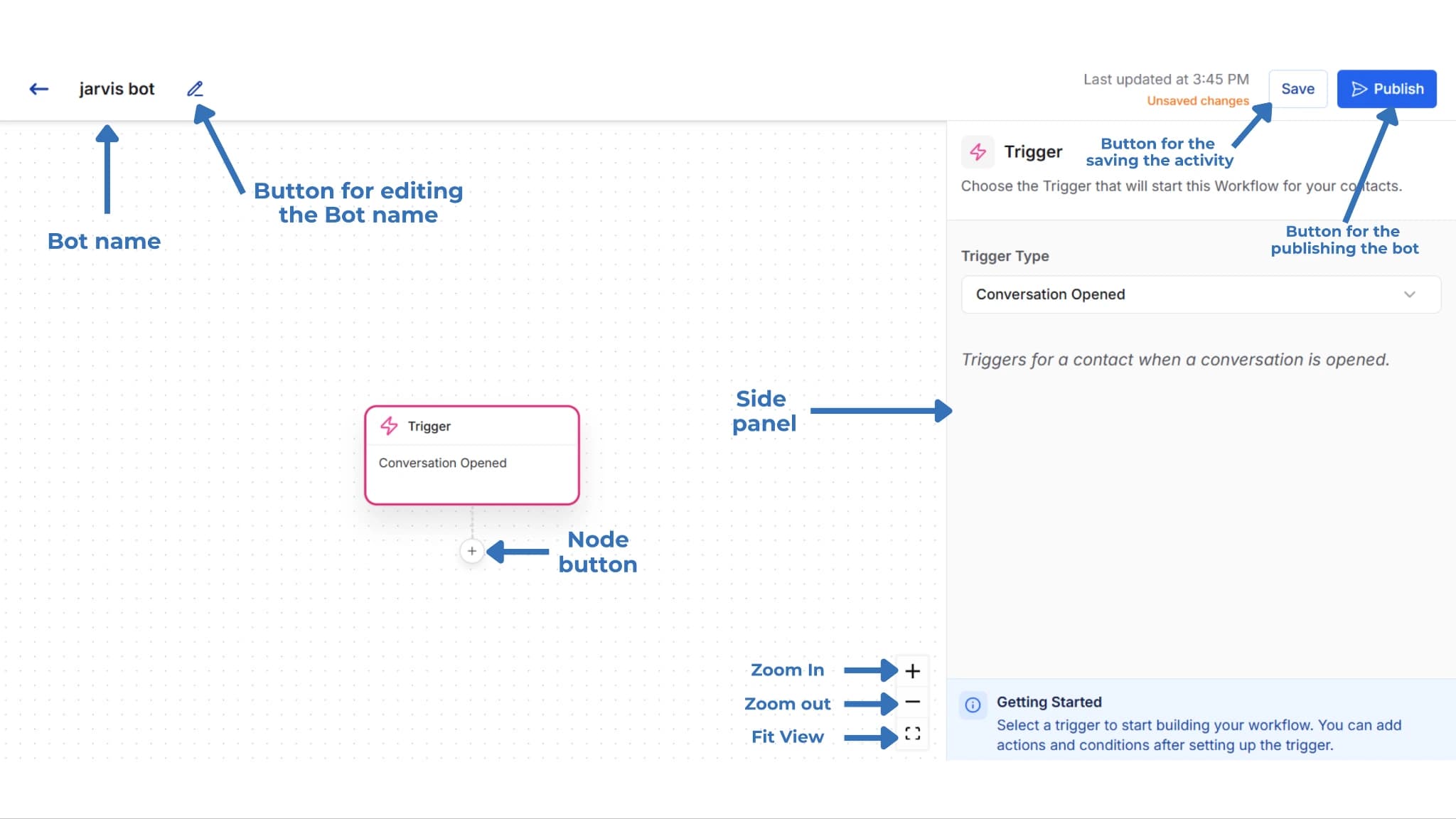
Task: Click the Unsaved changes label
Action: click(x=1197, y=100)
